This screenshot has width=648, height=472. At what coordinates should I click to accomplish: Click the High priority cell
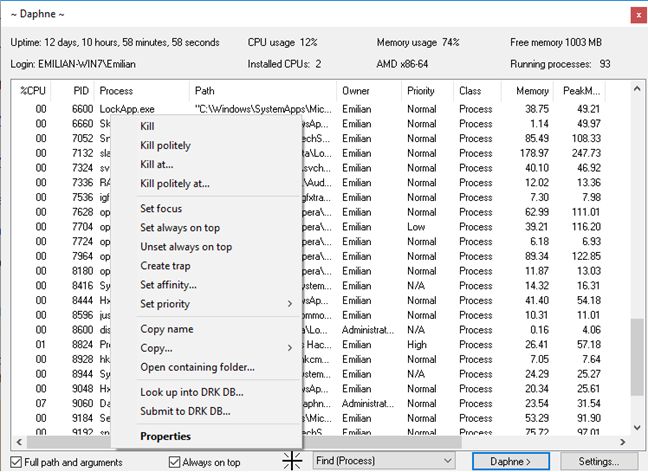417,345
